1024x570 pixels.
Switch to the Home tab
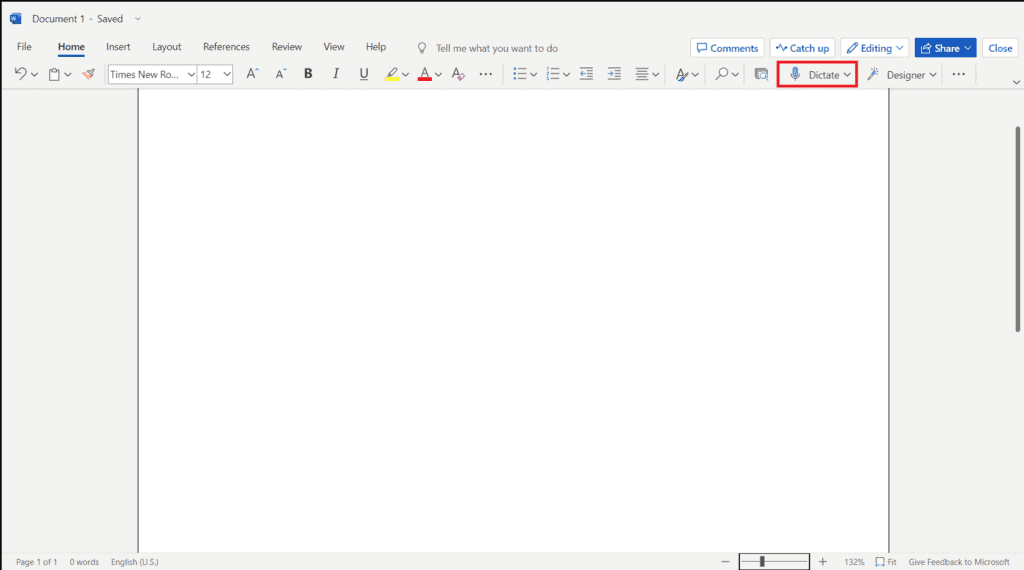[71, 47]
